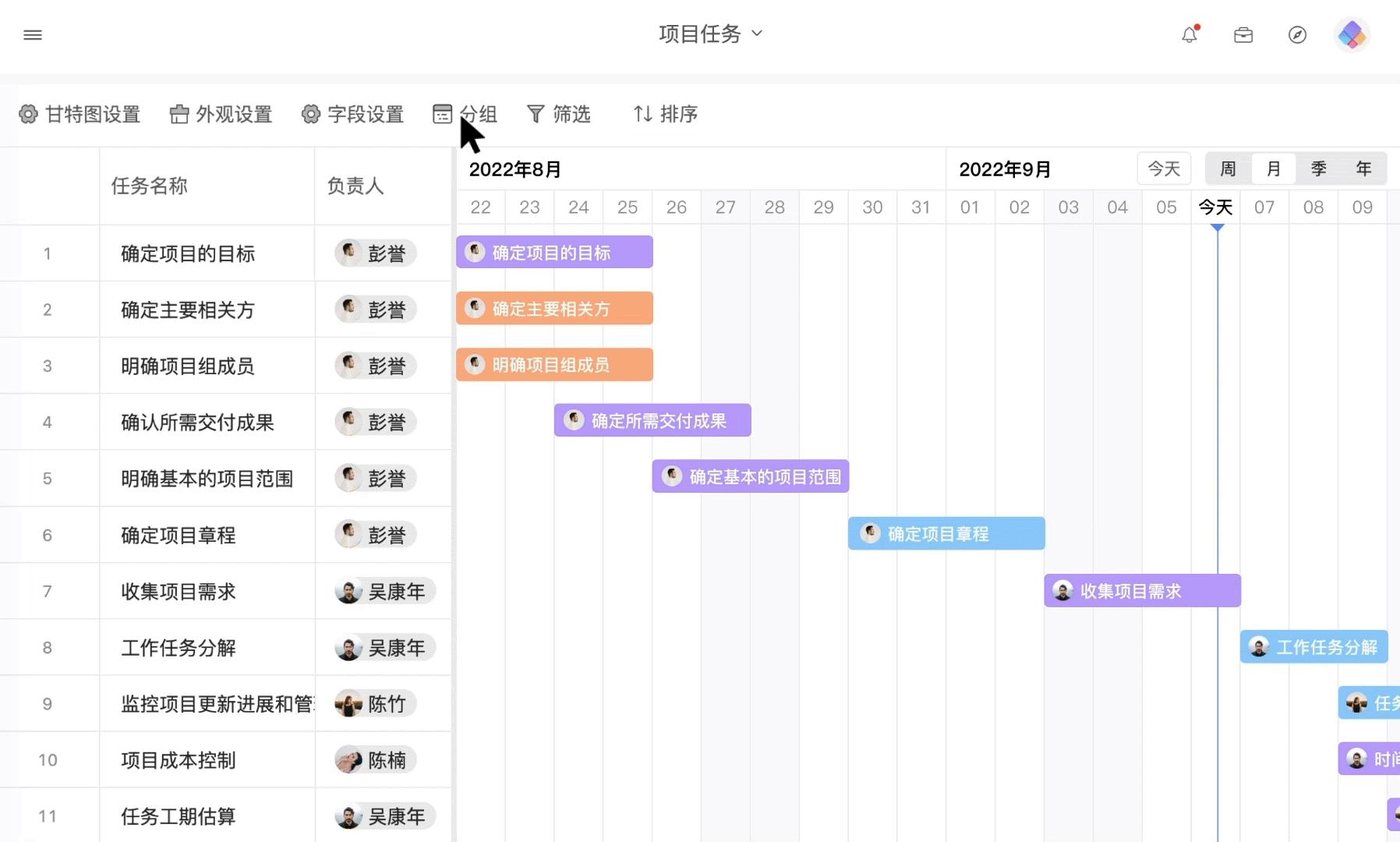Click the compass explore icon
Screen dimensions: 1400x842
(x=1297, y=35)
